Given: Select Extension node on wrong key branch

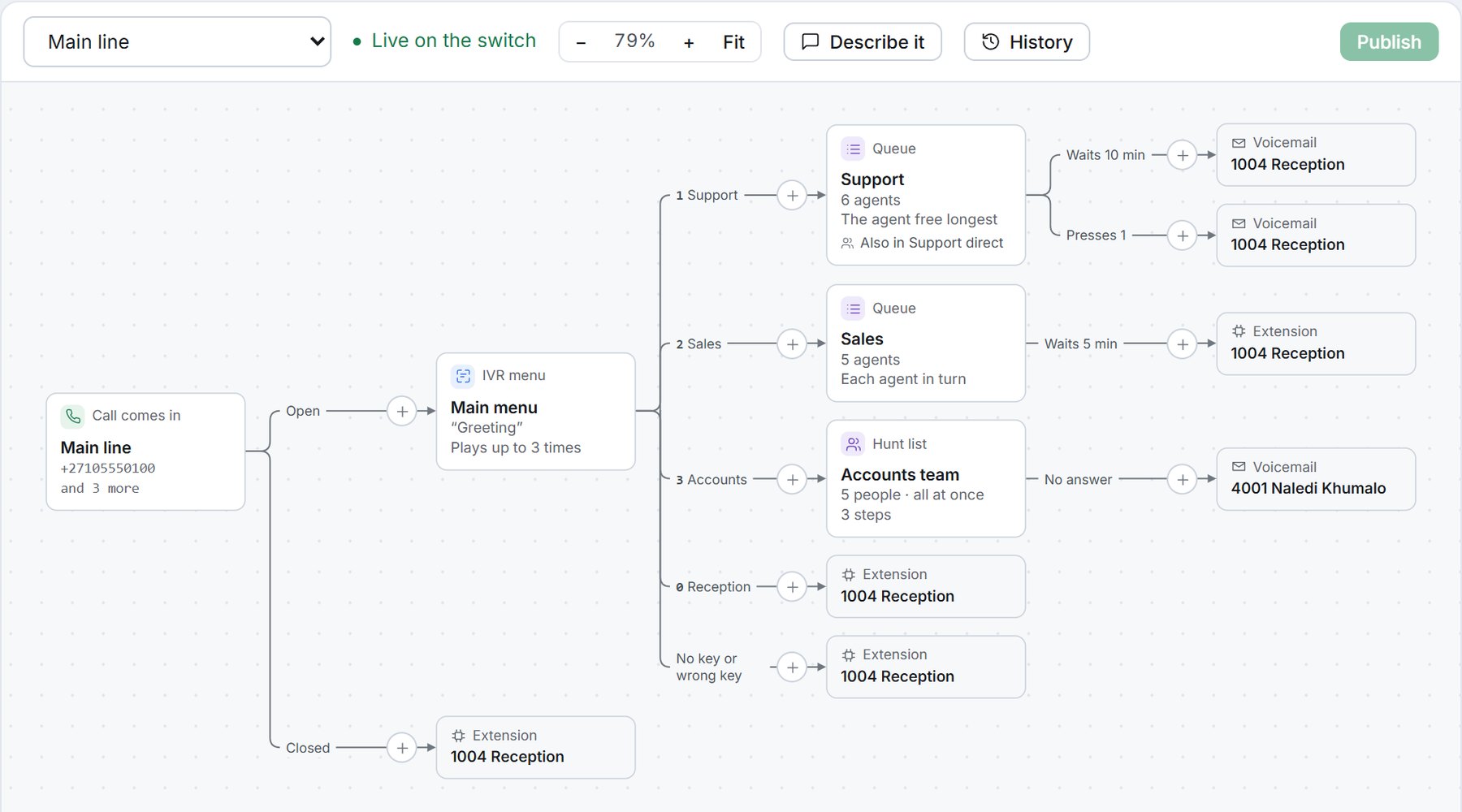Looking at the screenshot, I should tap(926, 667).
